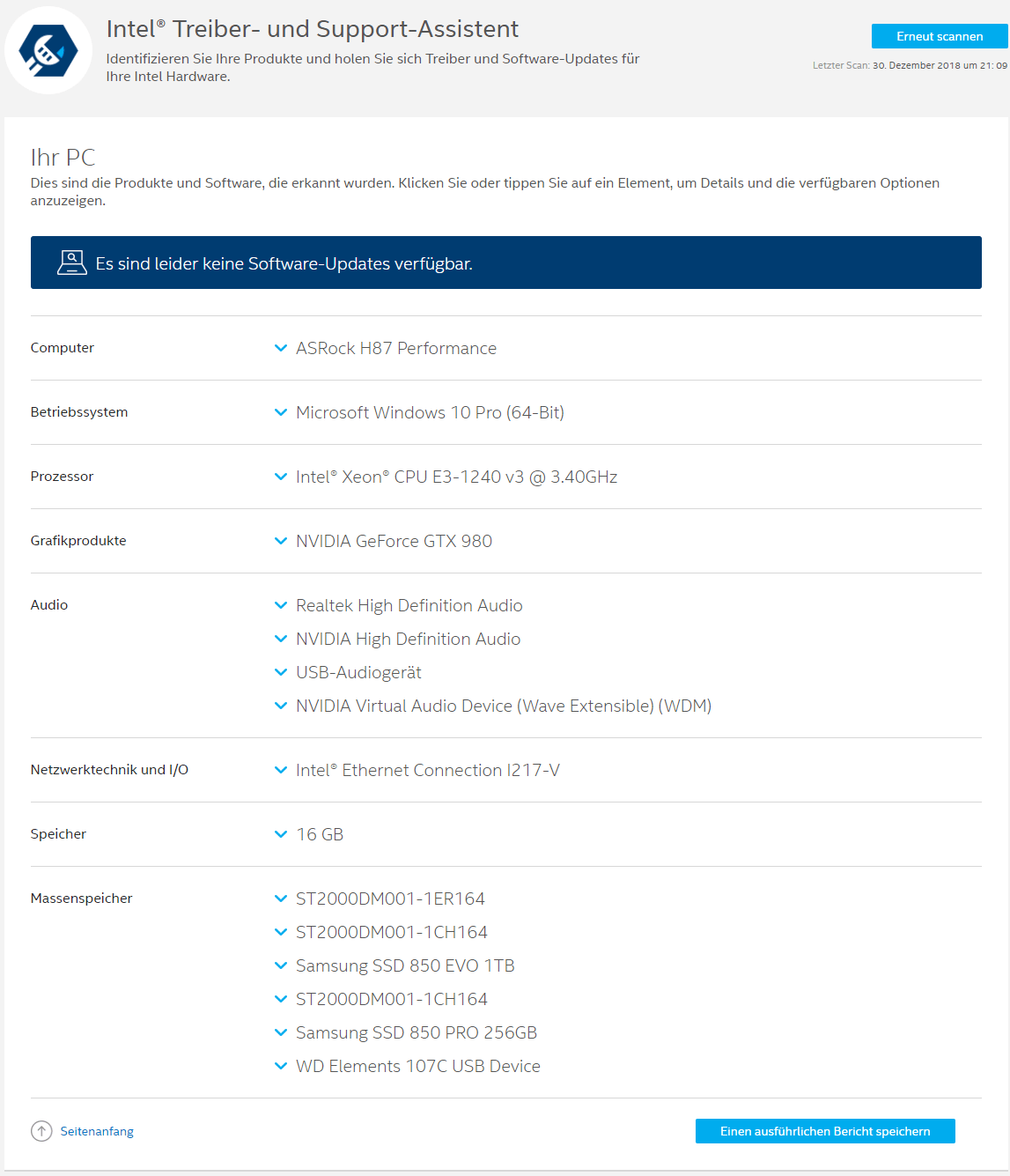This screenshot has height=1176, width=1010.
Task: Click the "Ihr PC" heading
Action: pyautogui.click(x=63, y=157)
